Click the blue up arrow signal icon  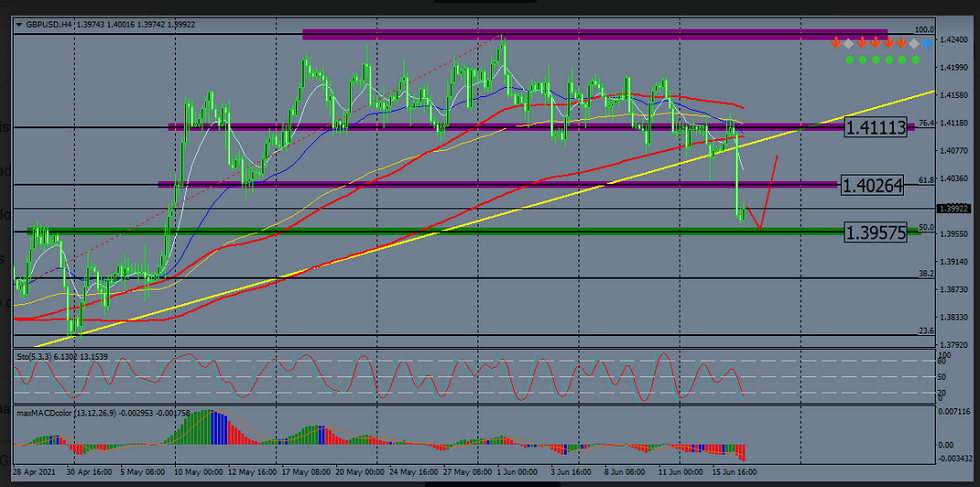pyautogui.click(x=927, y=44)
